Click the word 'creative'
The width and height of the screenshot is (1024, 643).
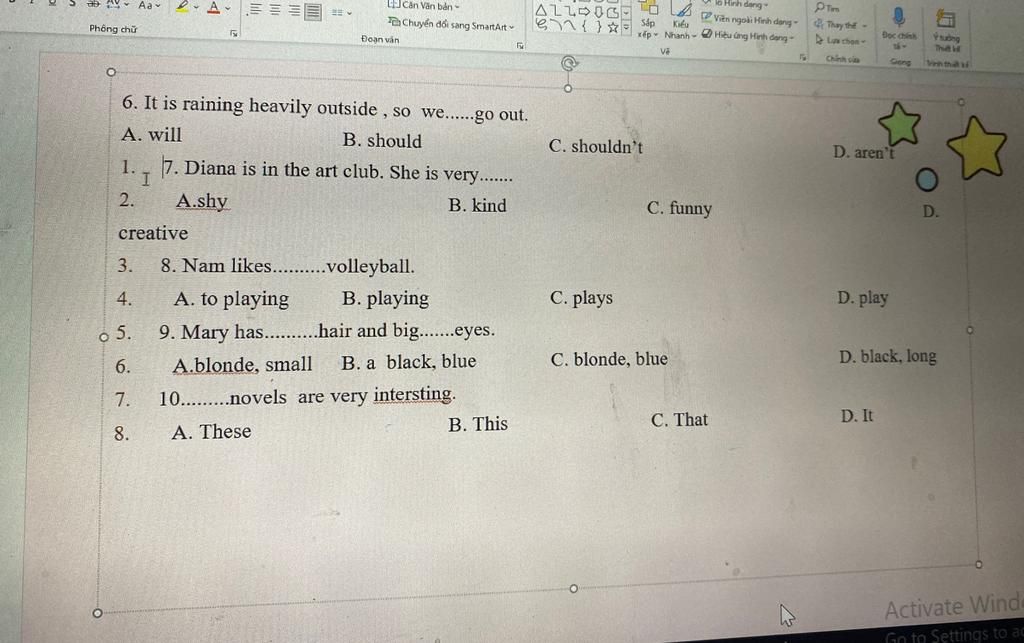[153, 233]
